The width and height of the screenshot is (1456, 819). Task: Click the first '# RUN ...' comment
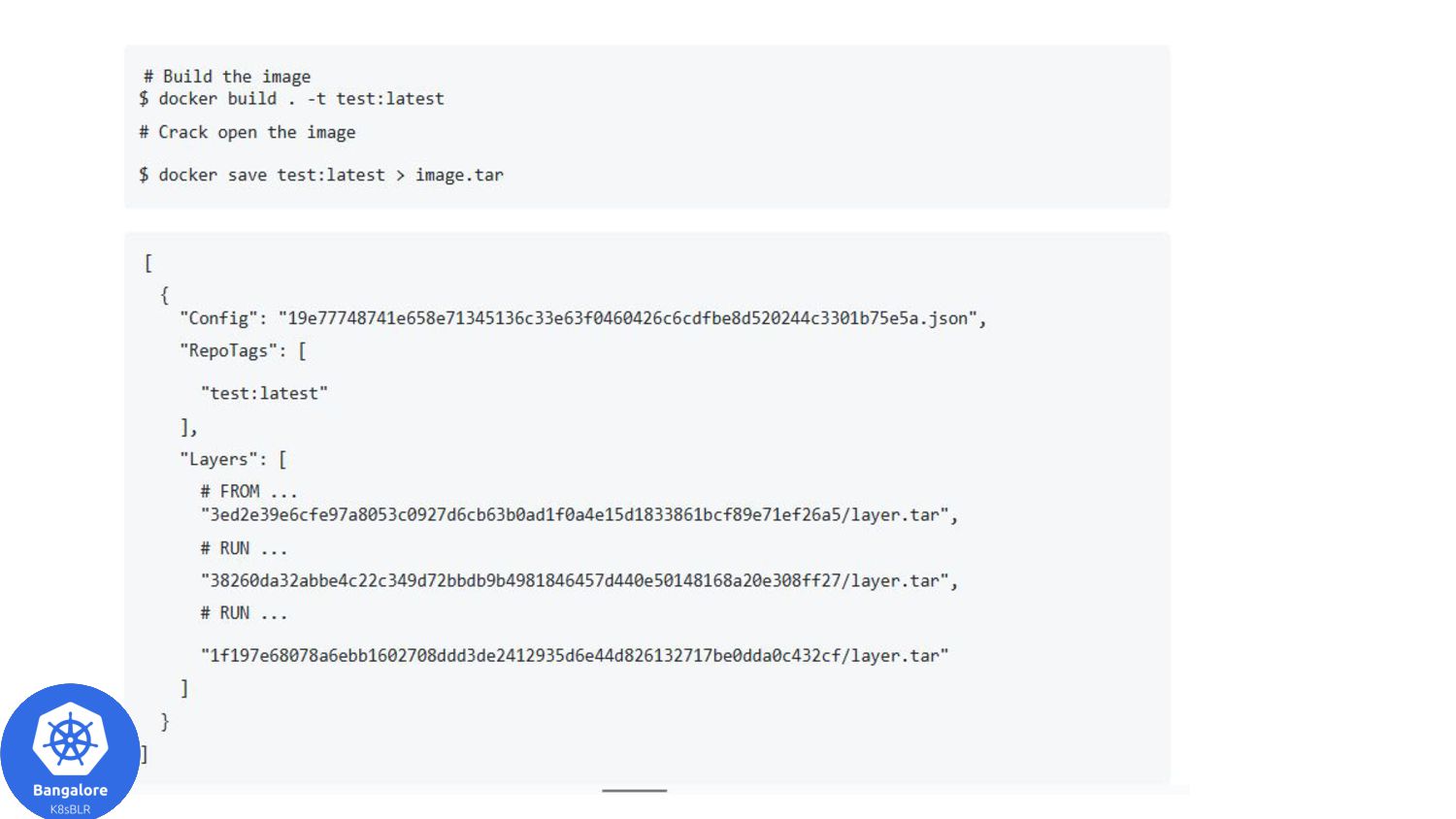point(244,548)
